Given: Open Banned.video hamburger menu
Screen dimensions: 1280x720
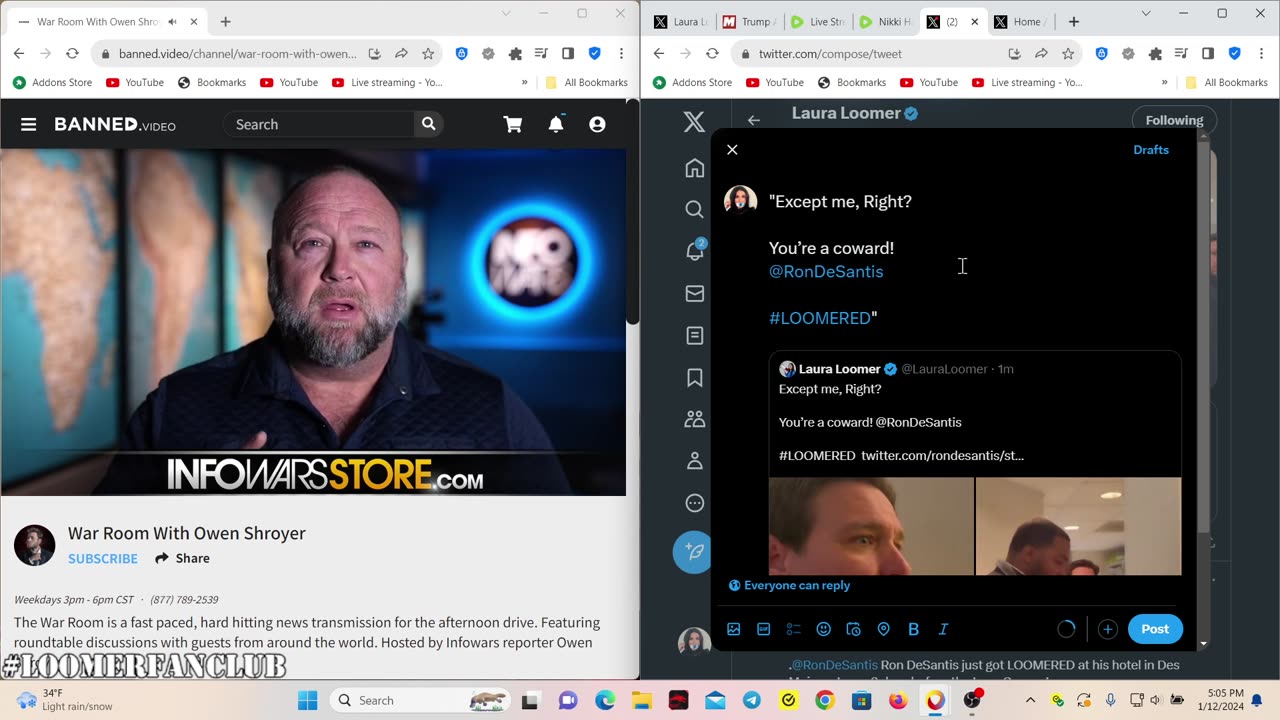Looking at the screenshot, I should pyautogui.click(x=28, y=124).
